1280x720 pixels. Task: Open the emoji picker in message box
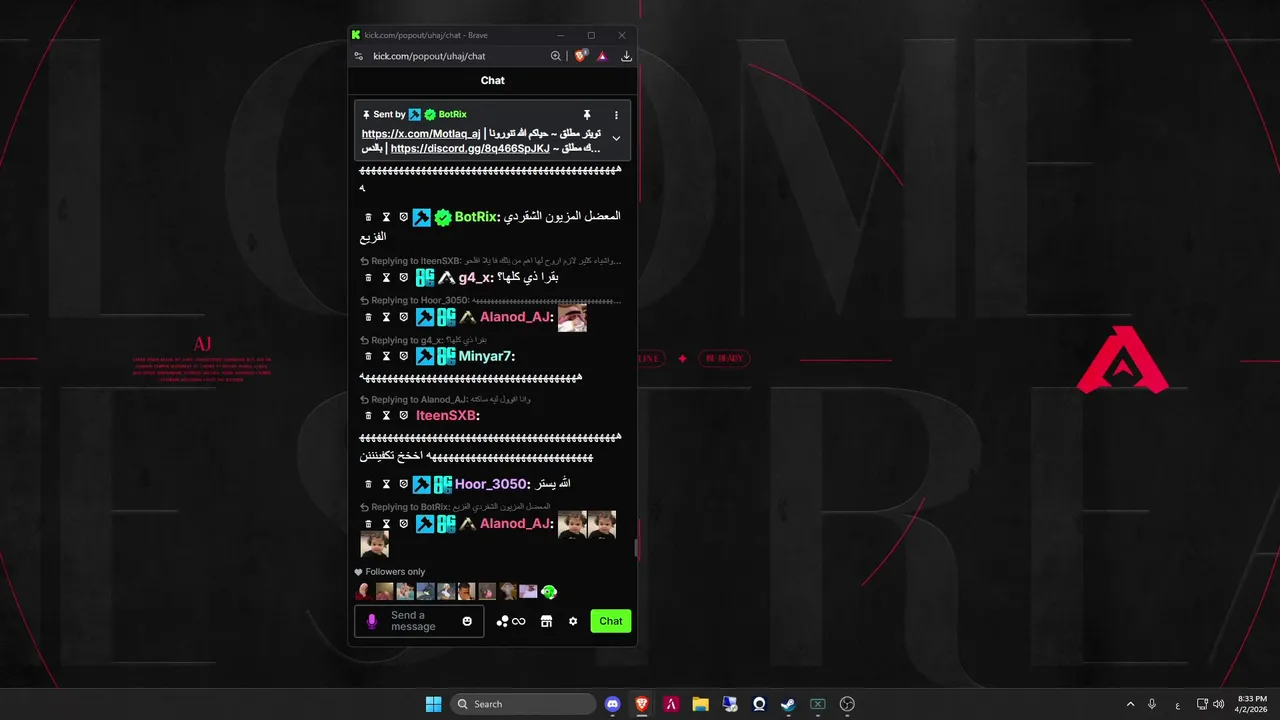coord(467,621)
